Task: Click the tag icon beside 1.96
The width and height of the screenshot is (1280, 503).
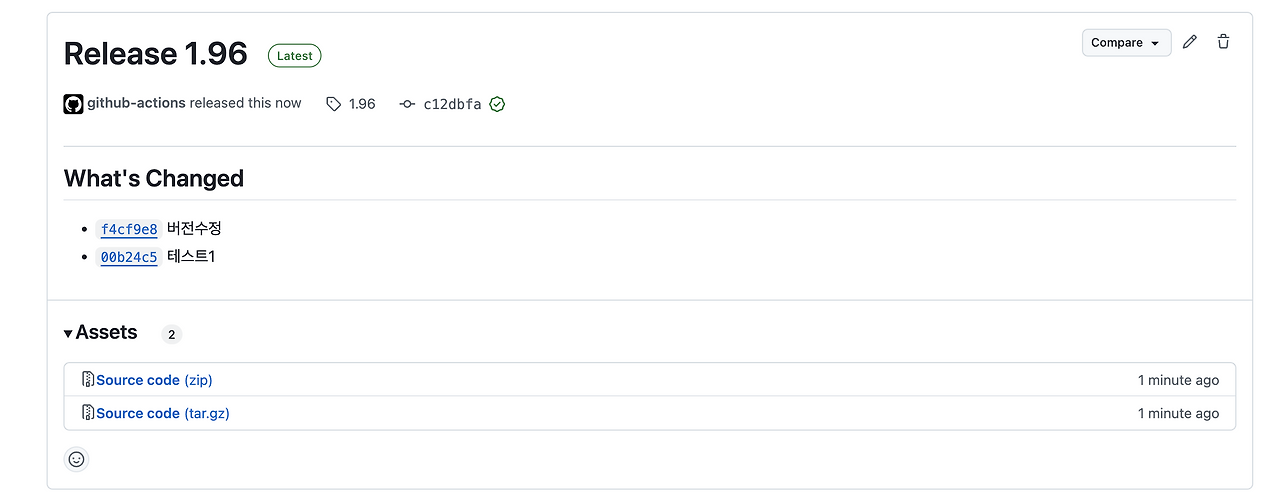Action: point(334,104)
